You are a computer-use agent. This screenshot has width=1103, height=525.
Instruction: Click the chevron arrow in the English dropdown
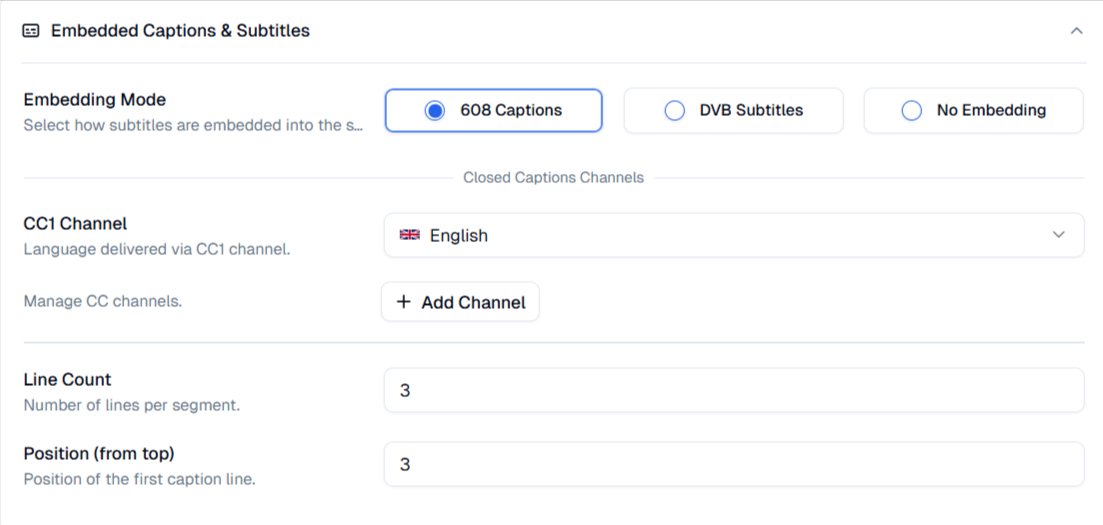1059,236
